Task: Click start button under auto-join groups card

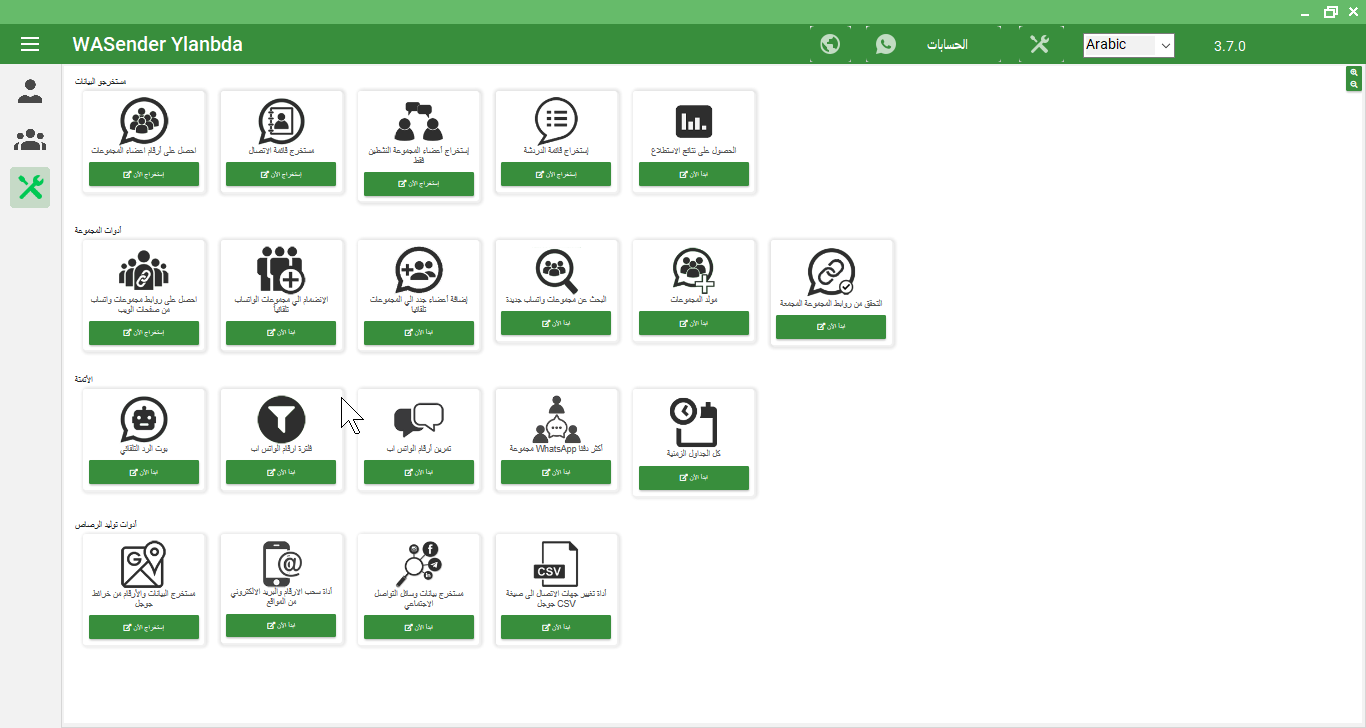Action: (x=281, y=333)
